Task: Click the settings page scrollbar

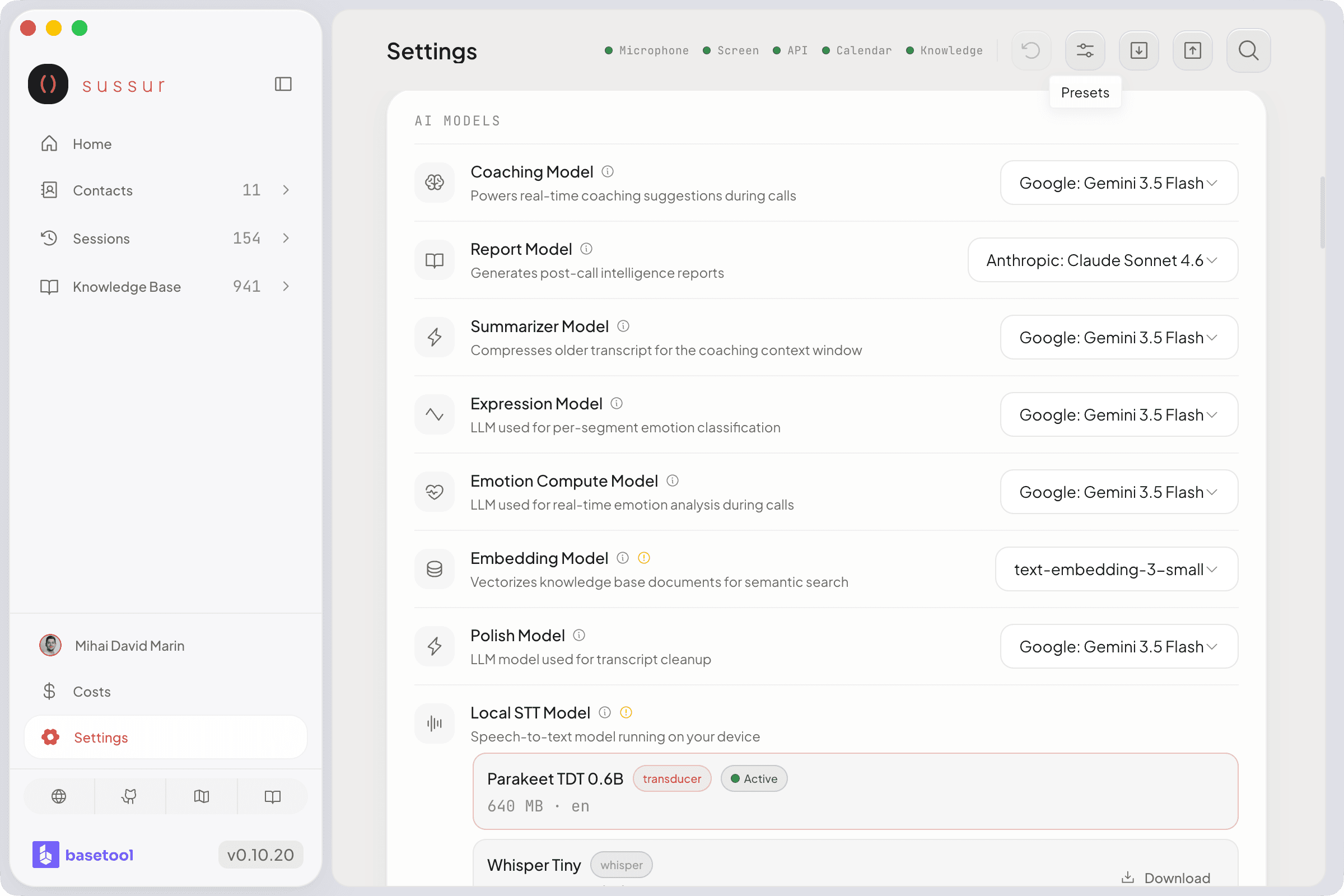Action: (1322, 213)
